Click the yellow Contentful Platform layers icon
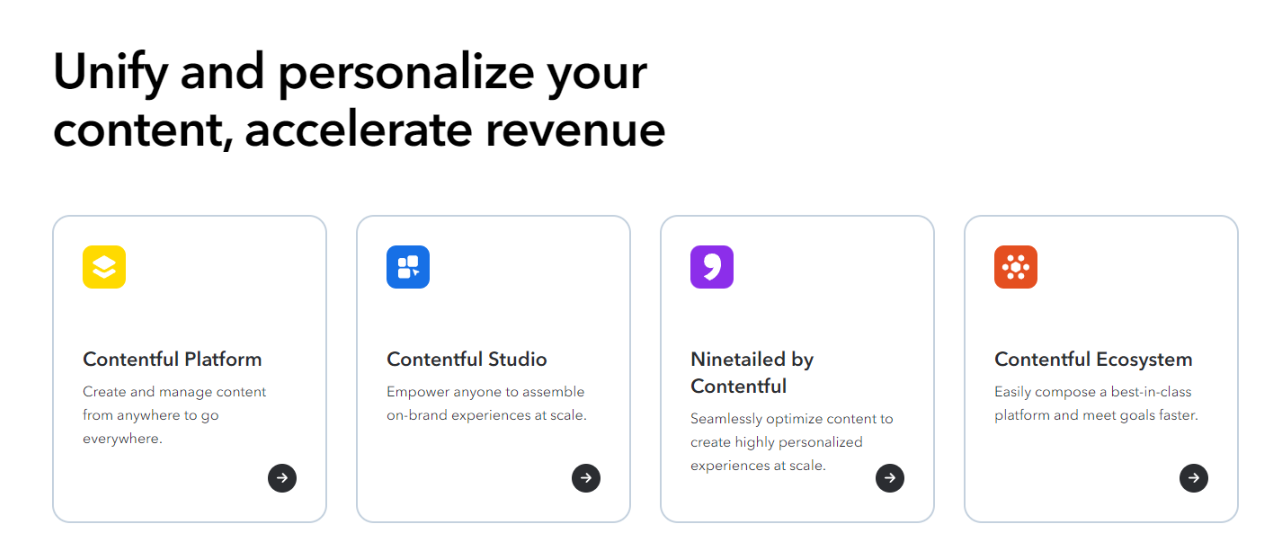This screenshot has width=1286, height=554. click(x=104, y=267)
